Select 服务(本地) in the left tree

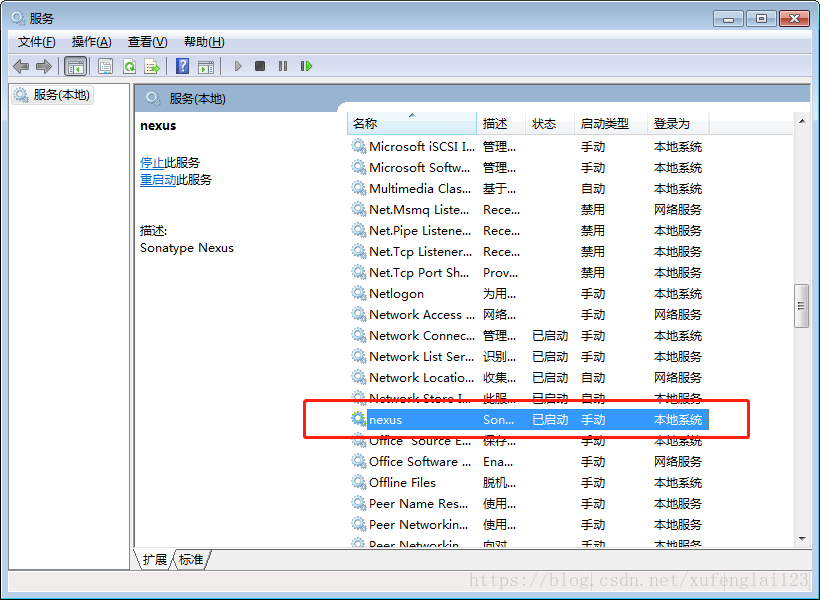[52, 95]
